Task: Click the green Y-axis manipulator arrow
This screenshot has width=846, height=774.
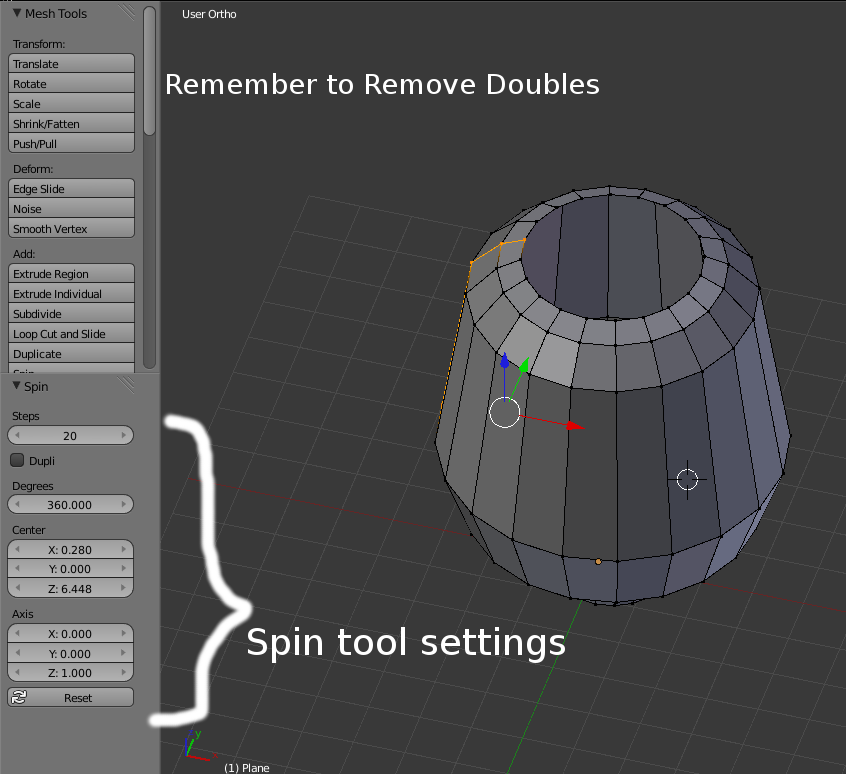Action: tap(523, 362)
